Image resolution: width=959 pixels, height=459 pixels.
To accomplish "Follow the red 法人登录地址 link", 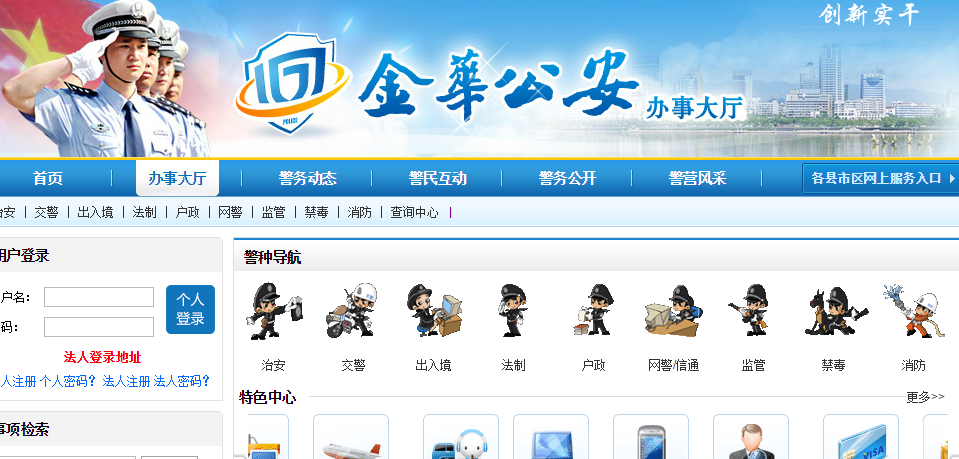I will point(102,357).
